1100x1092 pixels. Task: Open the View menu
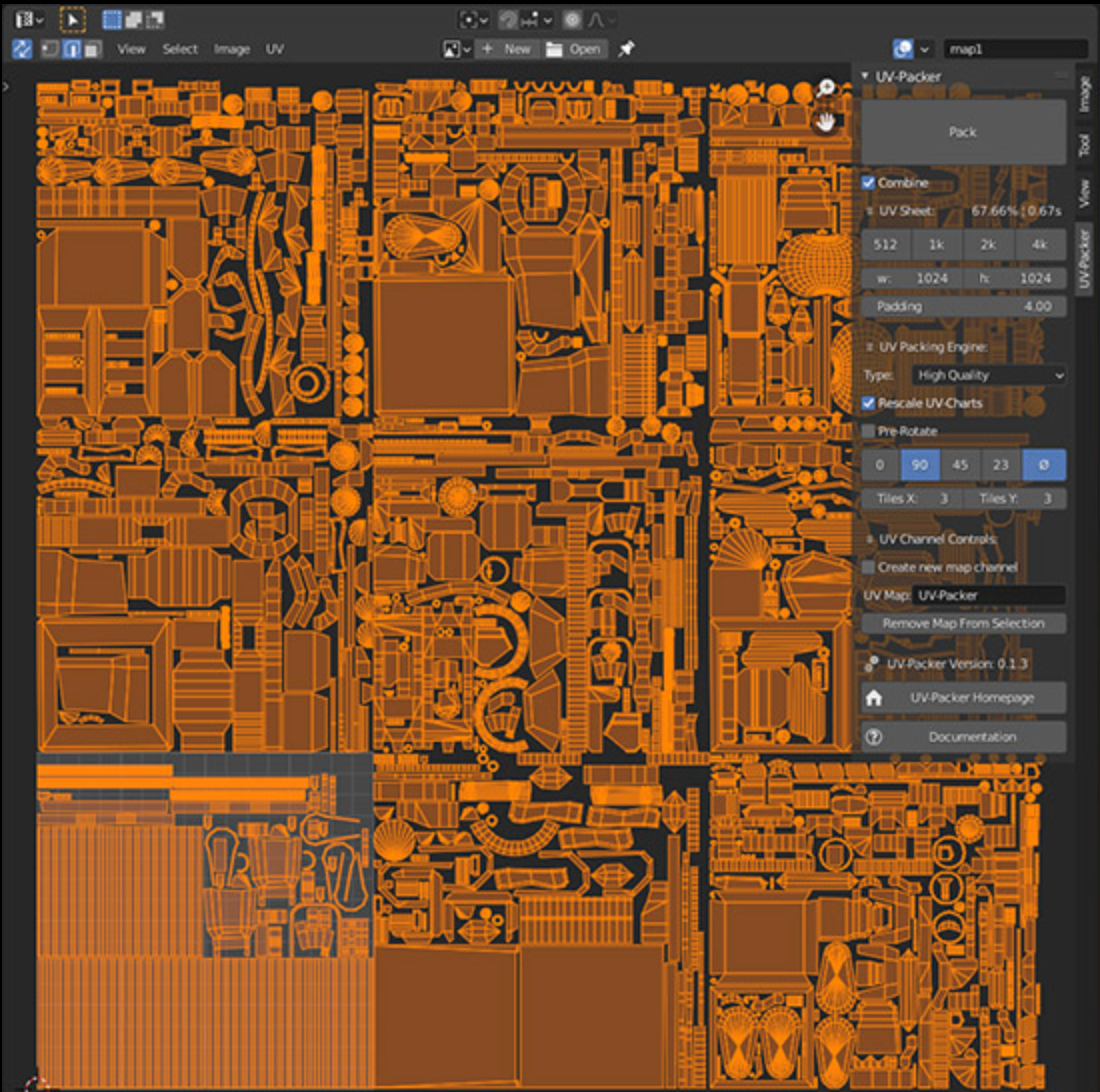pos(131,49)
